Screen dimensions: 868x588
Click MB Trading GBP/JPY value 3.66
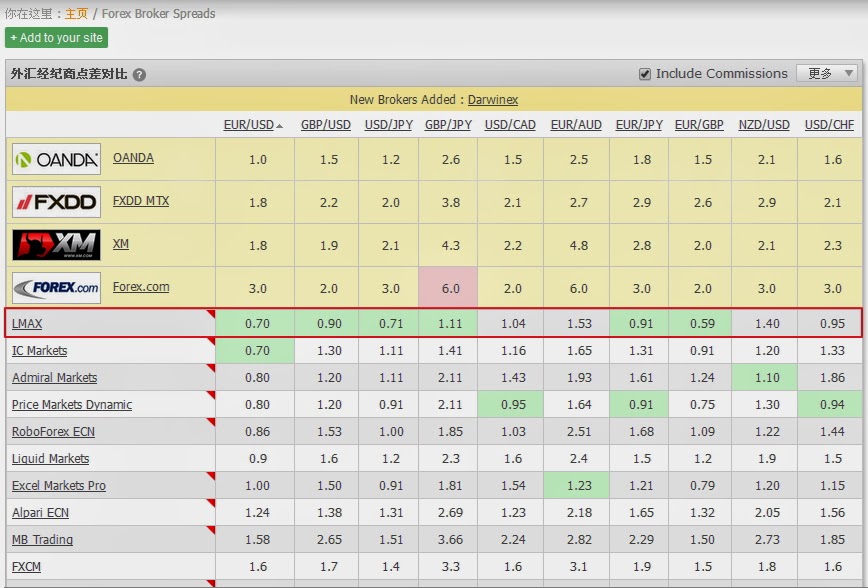450,540
